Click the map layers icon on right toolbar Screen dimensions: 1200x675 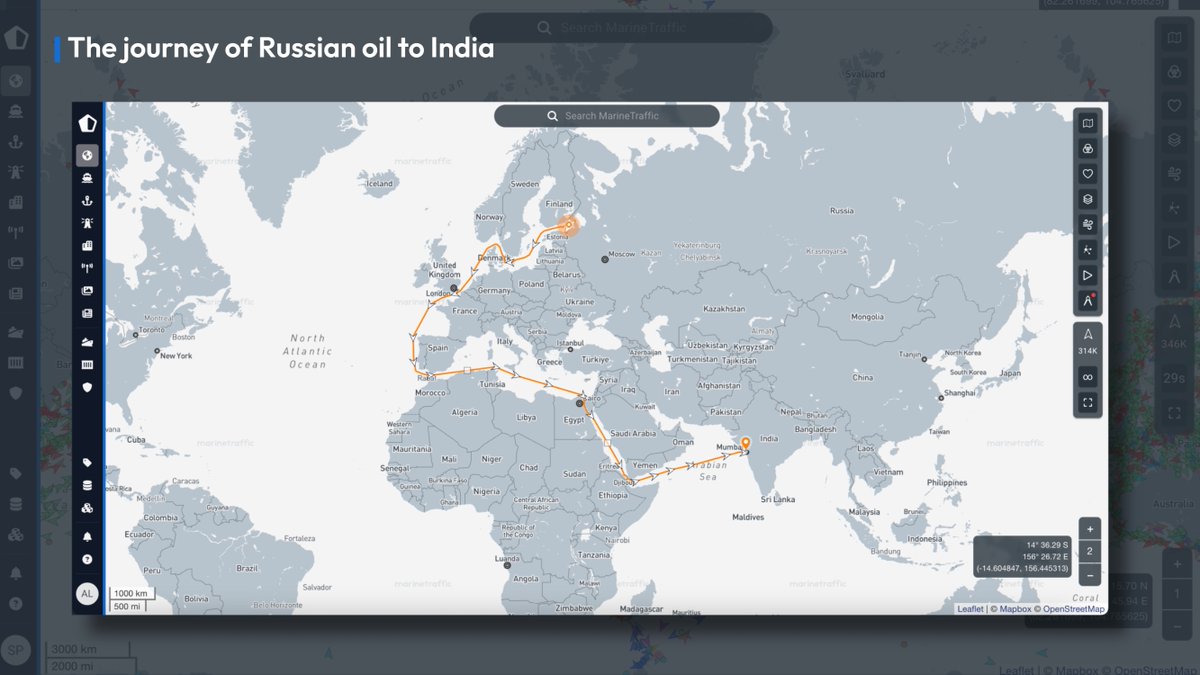[1087, 198]
